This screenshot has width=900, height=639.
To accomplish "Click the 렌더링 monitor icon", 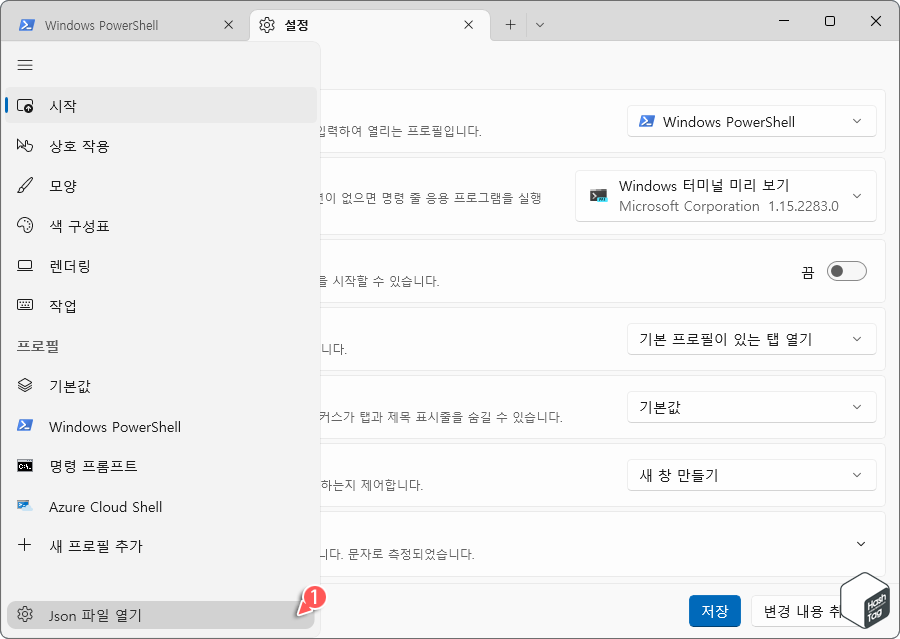I will [25, 265].
